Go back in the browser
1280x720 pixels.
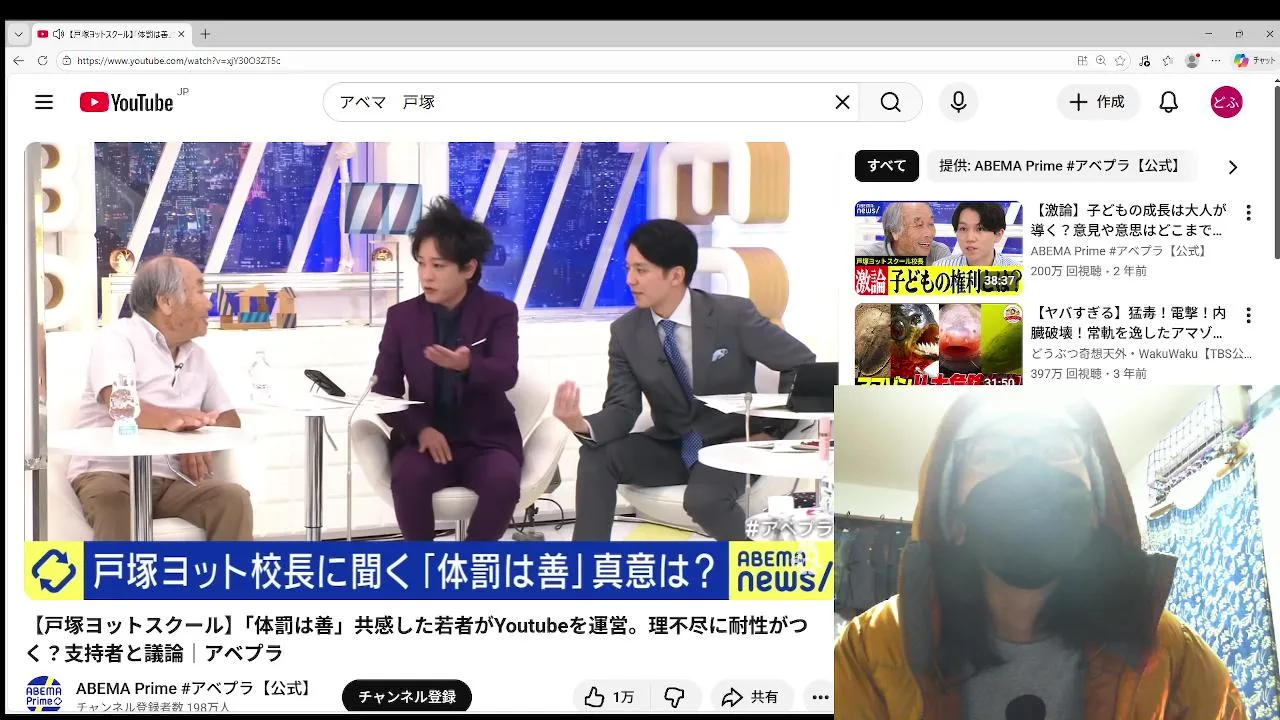click(18, 61)
